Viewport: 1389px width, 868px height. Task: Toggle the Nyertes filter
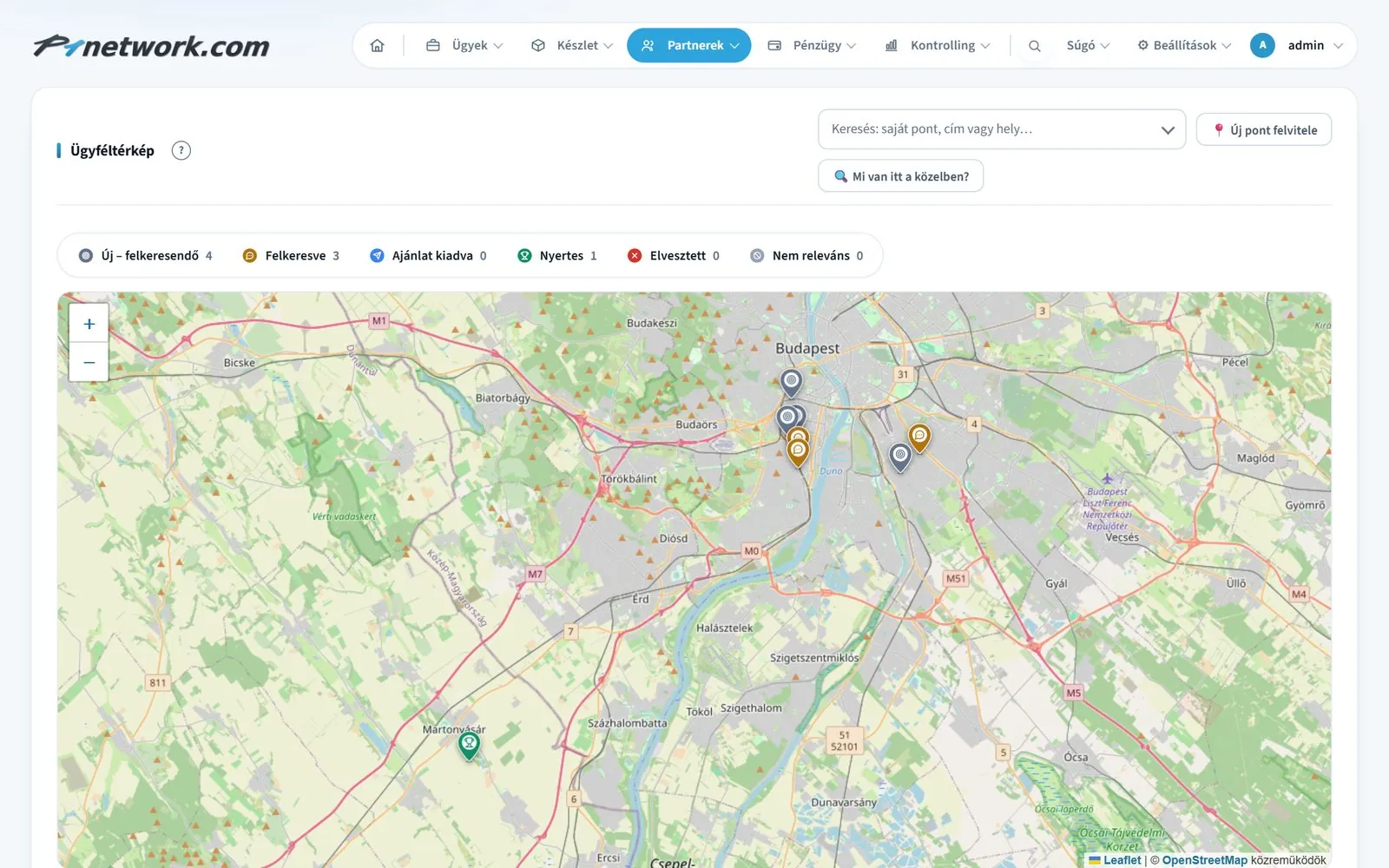coord(556,255)
